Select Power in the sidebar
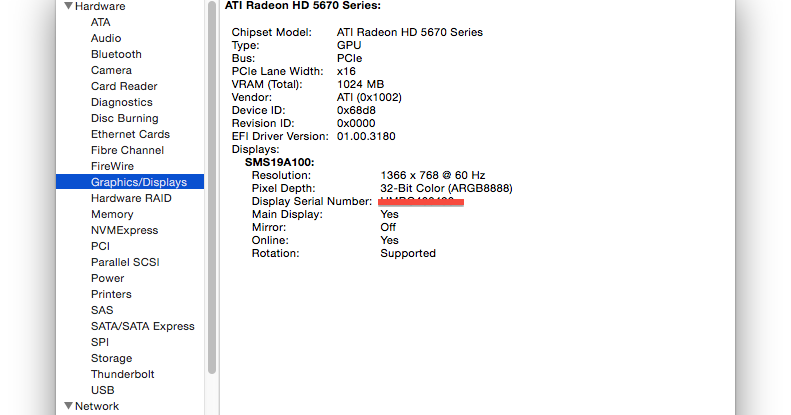The width and height of the screenshot is (791, 415). (107, 278)
